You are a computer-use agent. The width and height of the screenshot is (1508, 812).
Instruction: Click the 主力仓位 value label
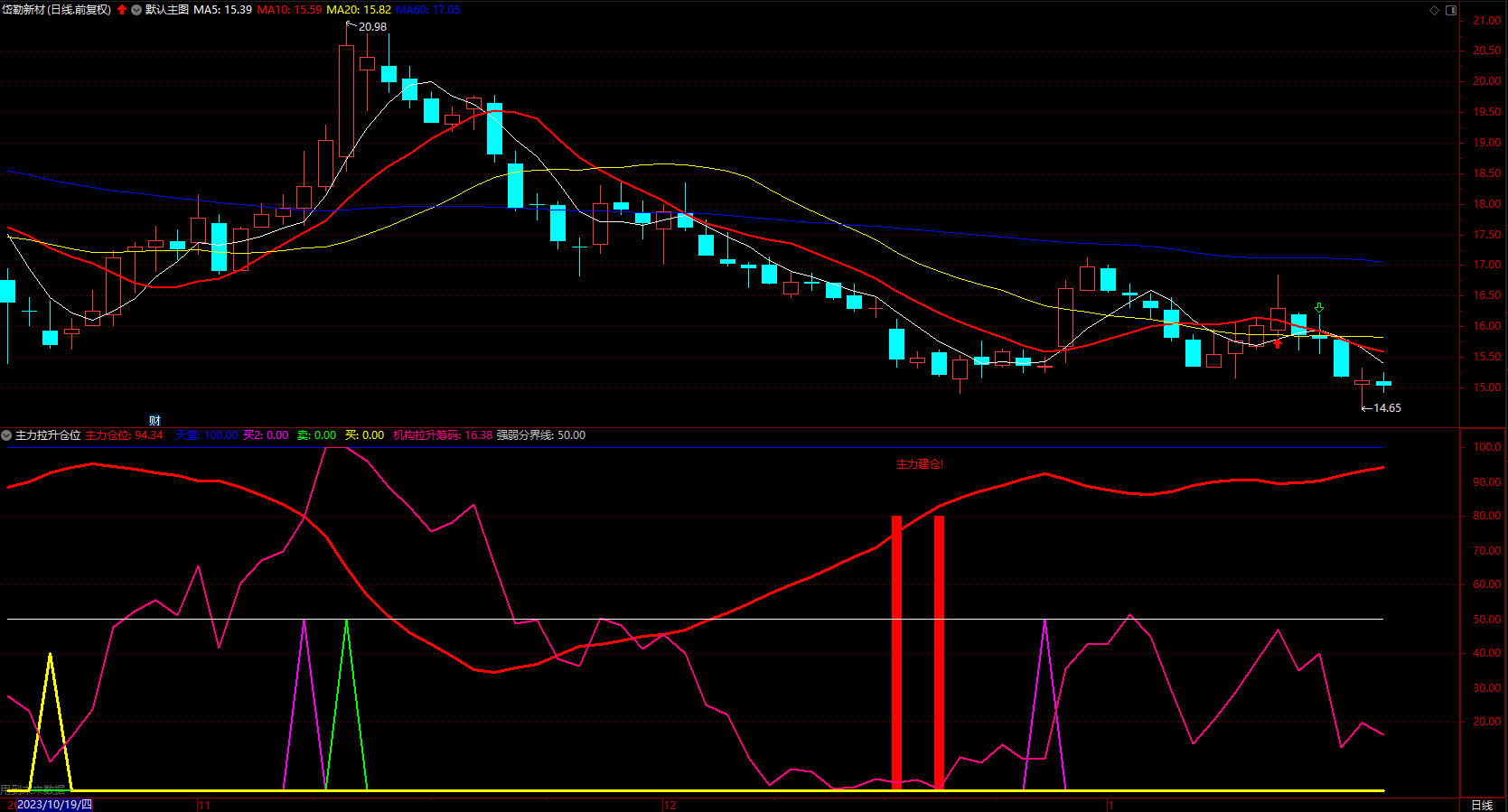pos(124,435)
